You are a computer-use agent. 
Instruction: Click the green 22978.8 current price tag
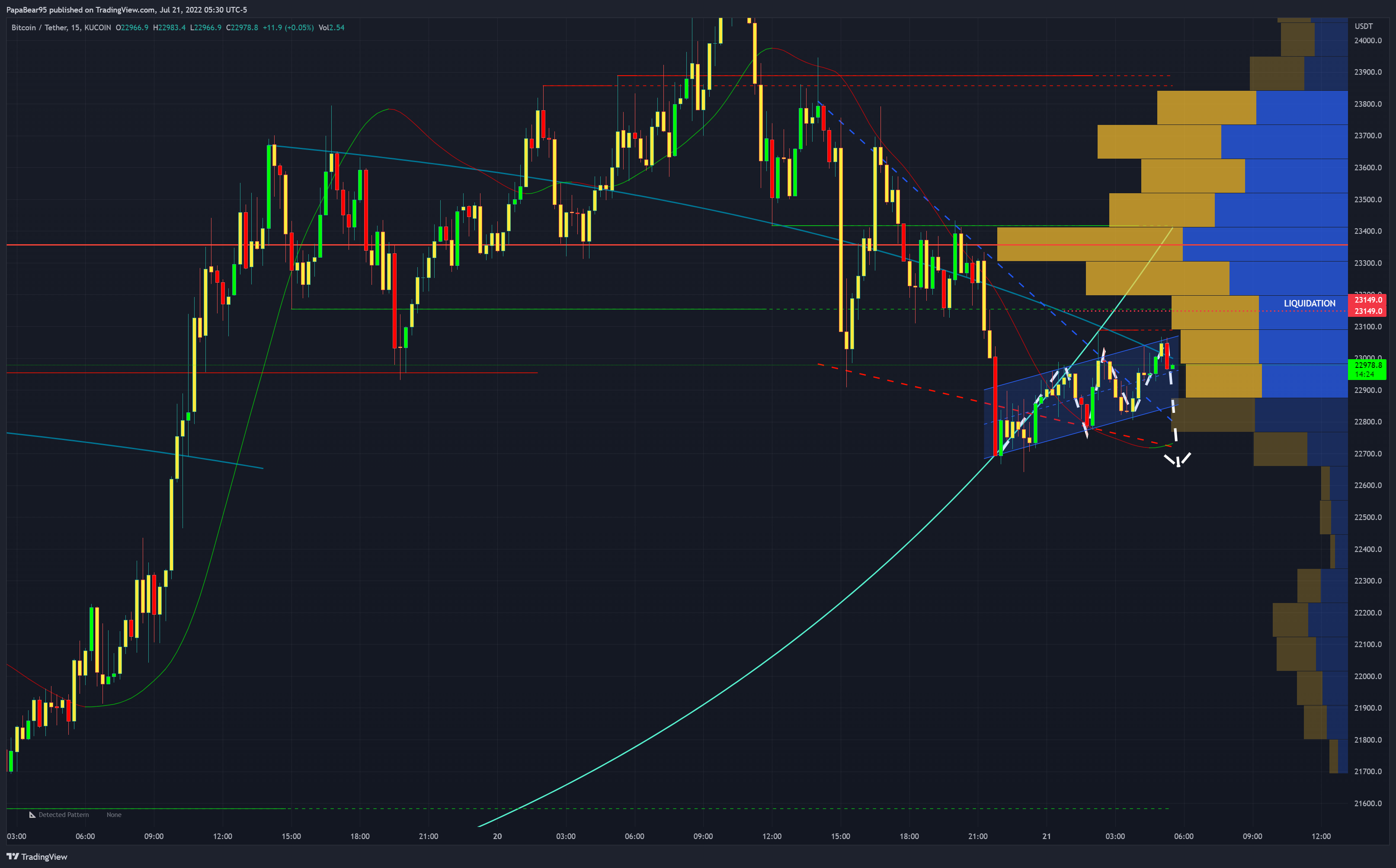(1368, 365)
